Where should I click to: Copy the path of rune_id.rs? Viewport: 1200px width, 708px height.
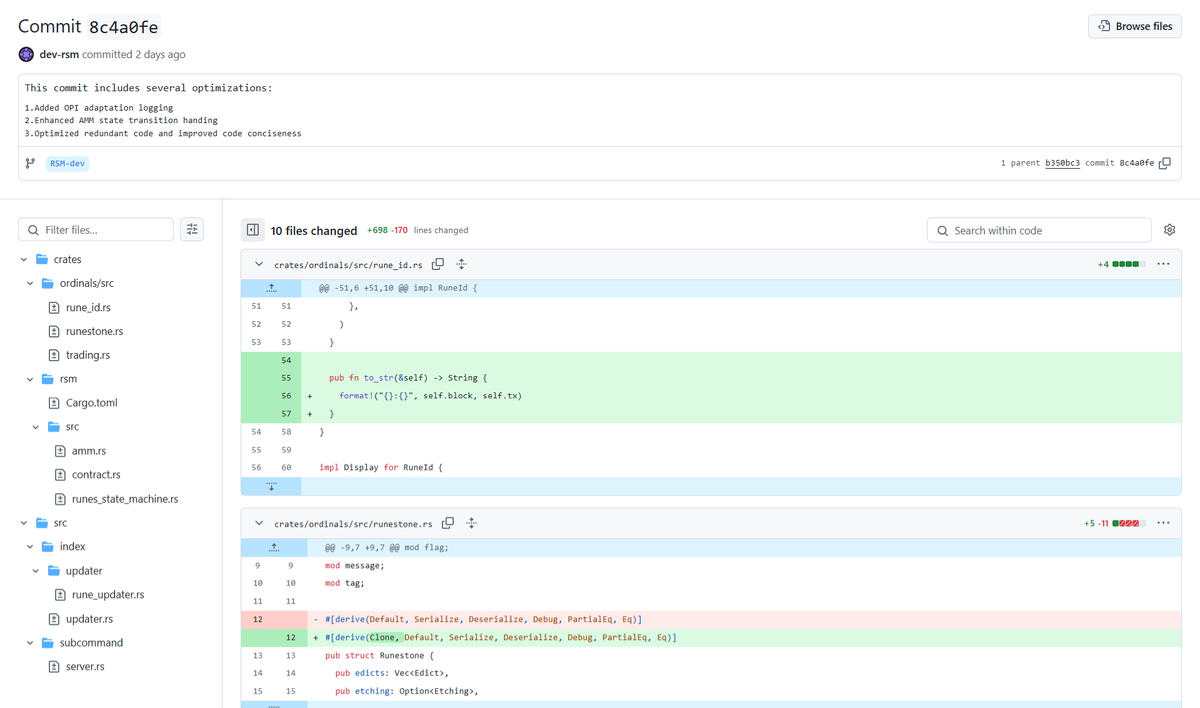coord(437,263)
